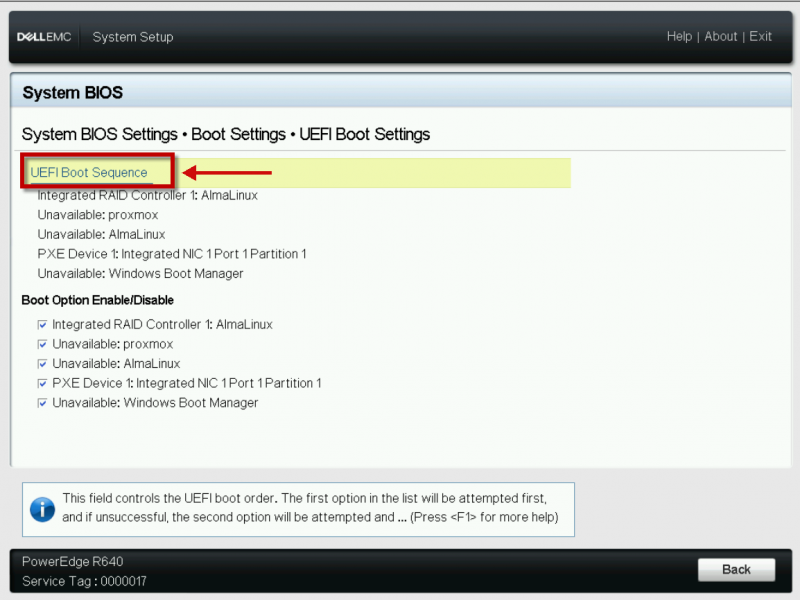Toggle the Unavailable: proxmox boot option checkbox
The height and width of the screenshot is (600, 800).
point(42,344)
